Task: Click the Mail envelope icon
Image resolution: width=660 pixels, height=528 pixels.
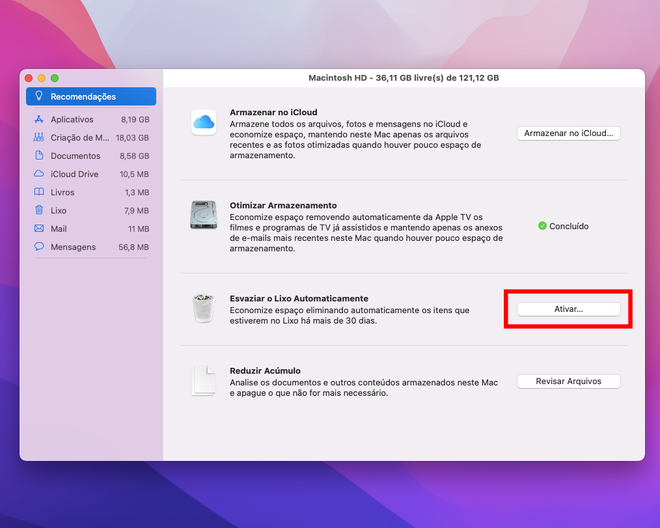Action: pos(39,228)
